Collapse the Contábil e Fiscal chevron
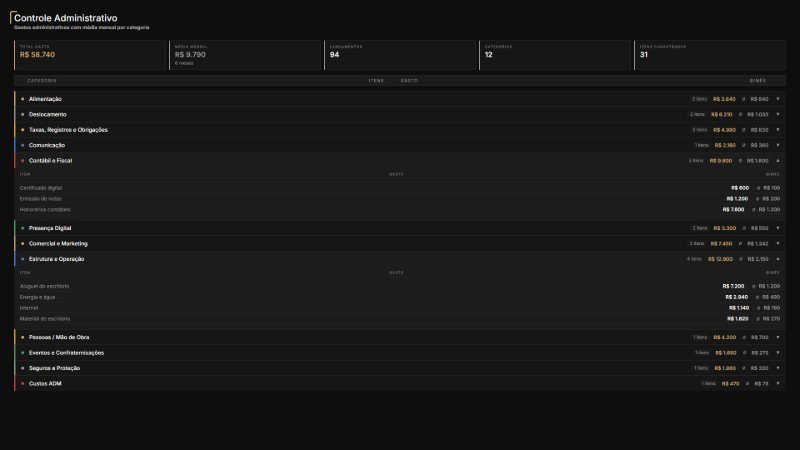The width and height of the screenshot is (800, 450). [x=778, y=161]
